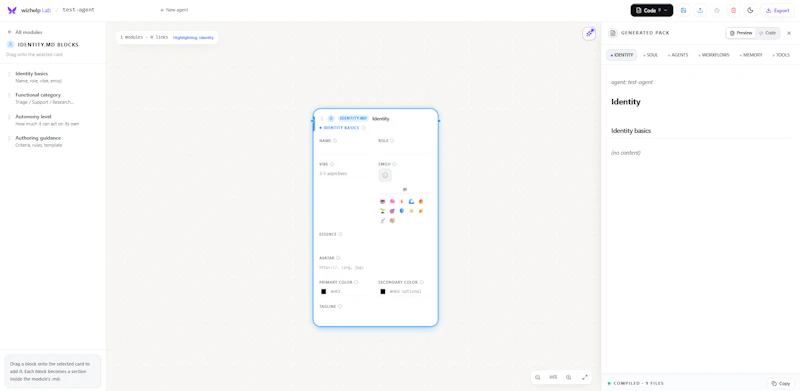Viewport: 800px width, 391px height.
Task: Click the test-agent breadcrumb name
Action: [79, 10]
